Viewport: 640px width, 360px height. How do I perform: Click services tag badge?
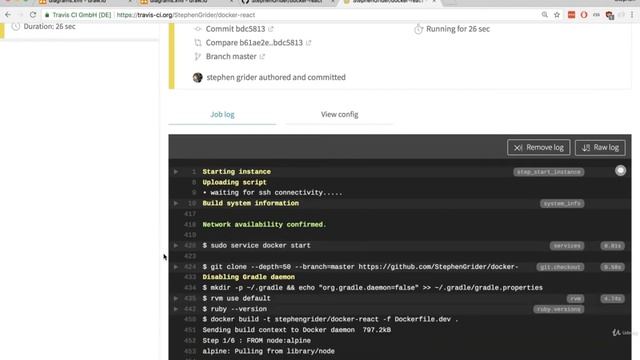click(x=567, y=246)
